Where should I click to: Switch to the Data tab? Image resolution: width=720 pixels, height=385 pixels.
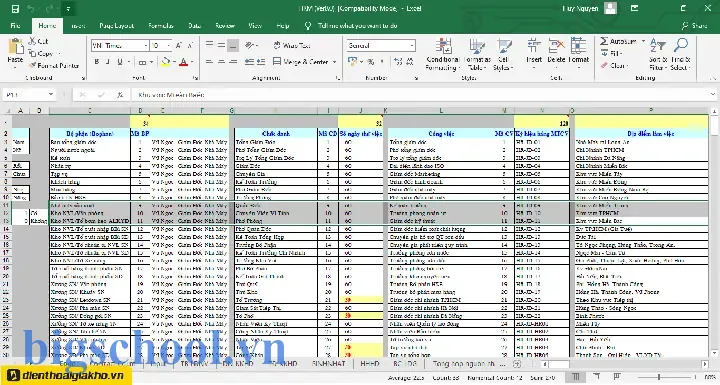pos(195,26)
